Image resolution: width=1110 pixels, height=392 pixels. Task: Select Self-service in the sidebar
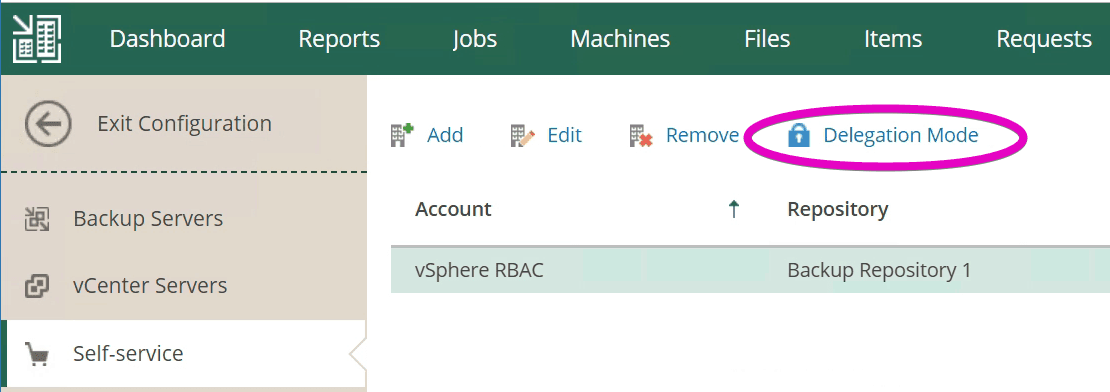pyautogui.click(x=128, y=353)
